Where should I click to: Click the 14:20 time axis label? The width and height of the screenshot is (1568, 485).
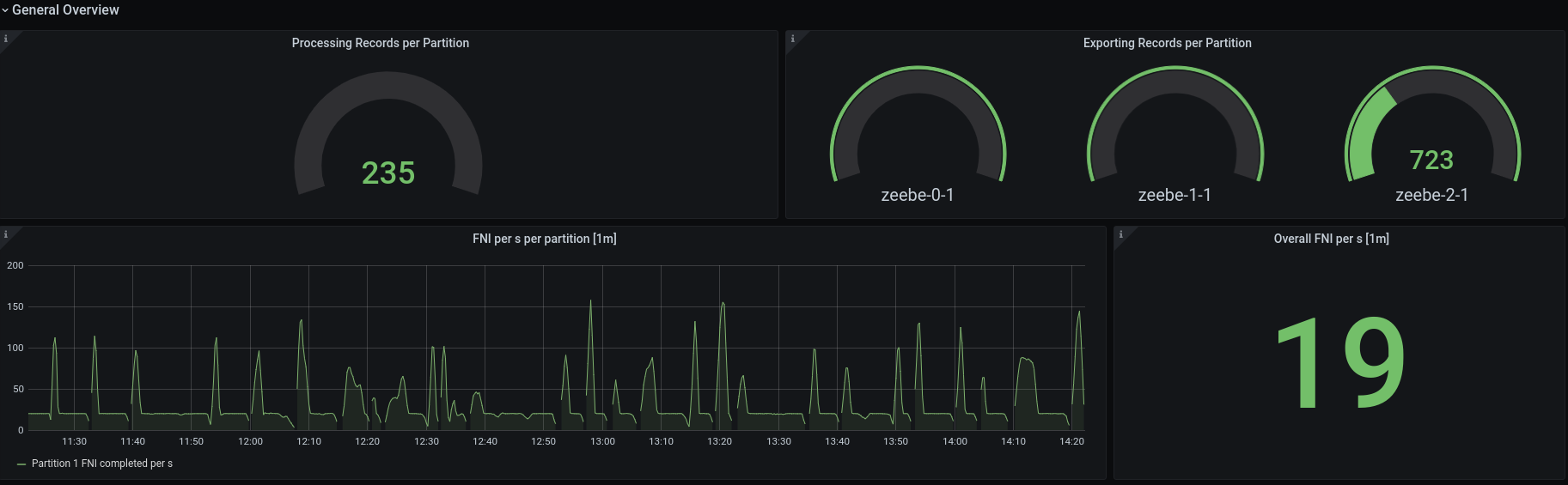1071,441
